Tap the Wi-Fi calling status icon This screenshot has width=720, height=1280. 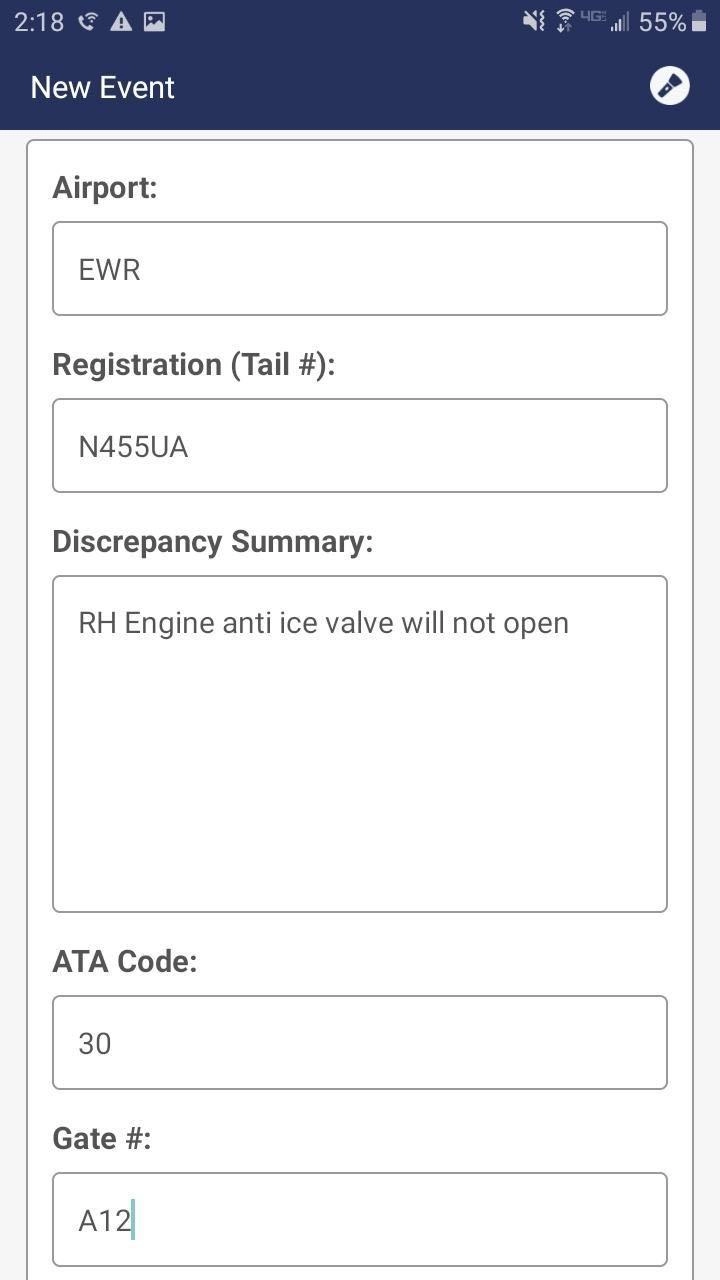pos(88,21)
